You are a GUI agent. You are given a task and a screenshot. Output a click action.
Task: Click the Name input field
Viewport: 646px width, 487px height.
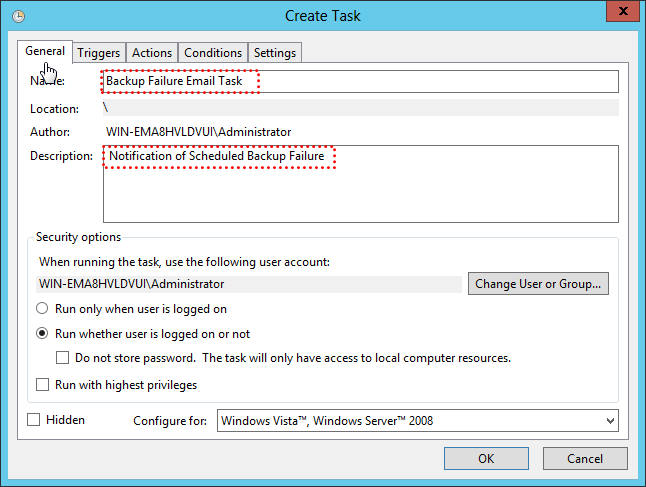click(360, 81)
